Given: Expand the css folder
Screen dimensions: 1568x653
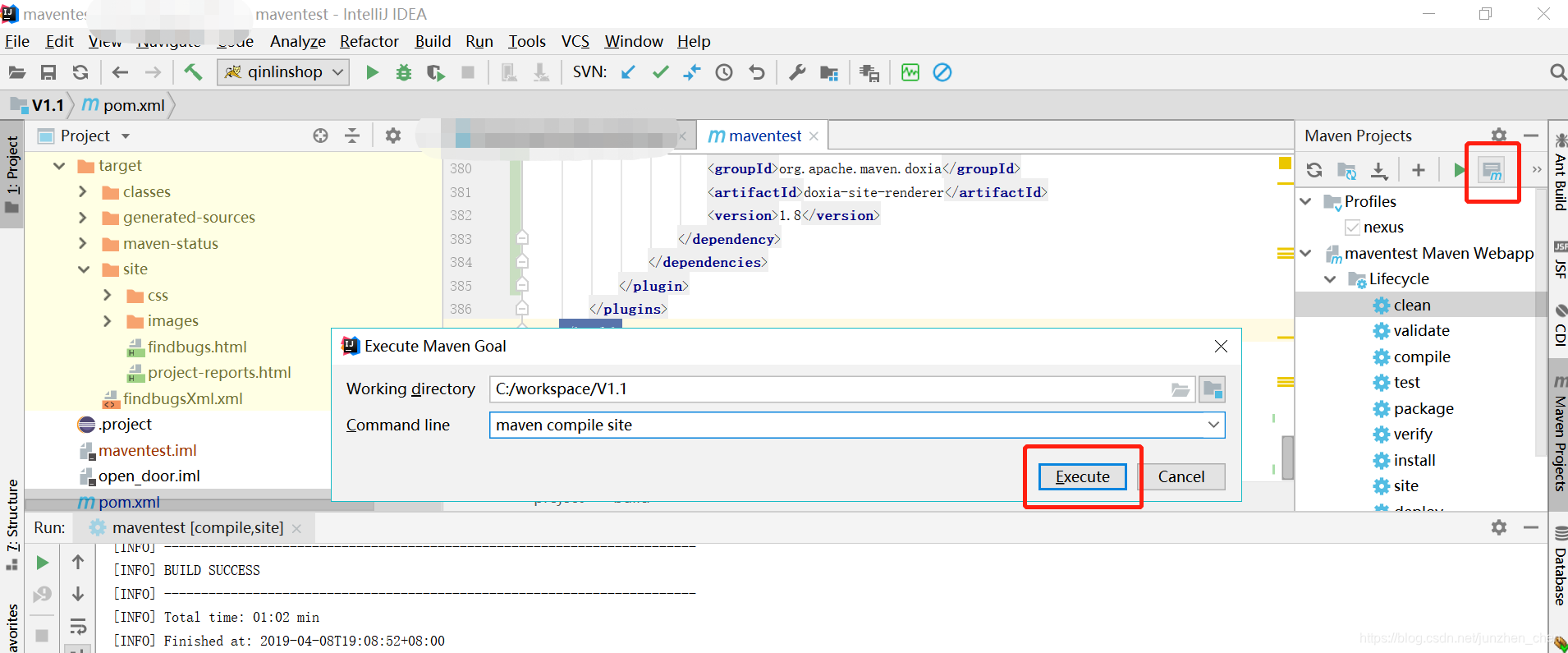Looking at the screenshot, I should (x=108, y=295).
